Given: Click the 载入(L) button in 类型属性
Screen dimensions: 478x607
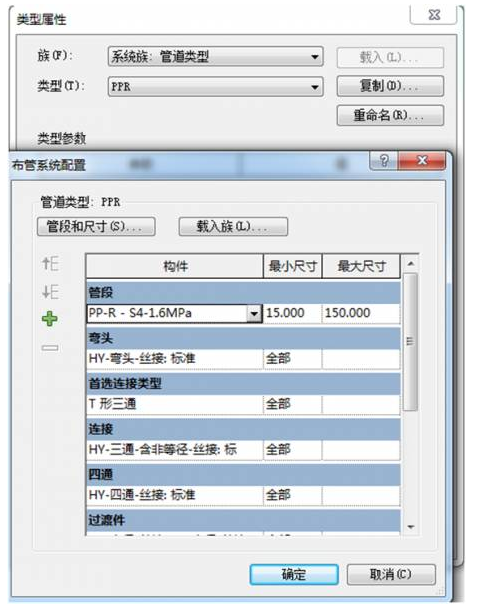Looking at the screenshot, I should click(390, 57).
